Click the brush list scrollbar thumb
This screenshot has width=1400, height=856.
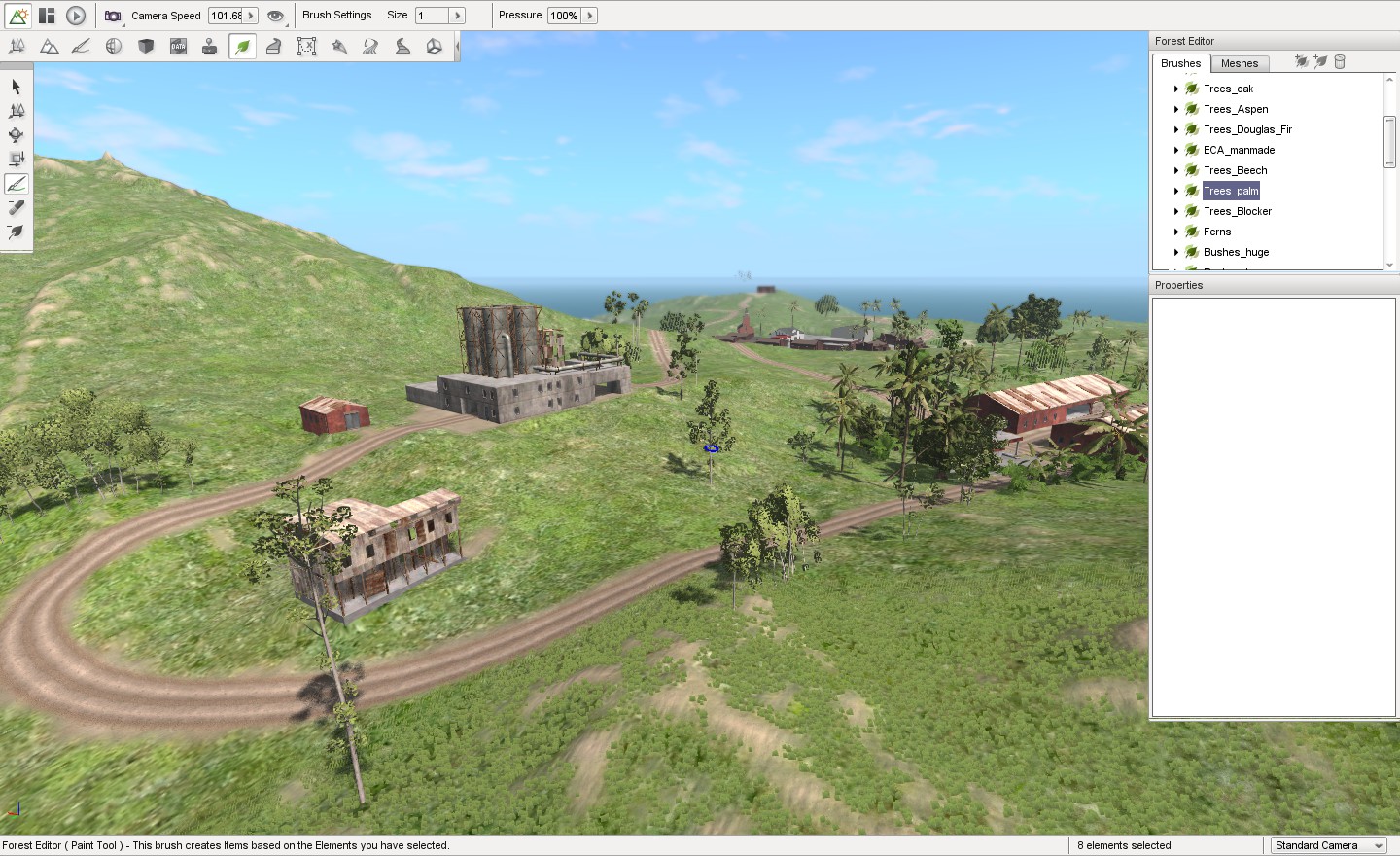(1389, 142)
